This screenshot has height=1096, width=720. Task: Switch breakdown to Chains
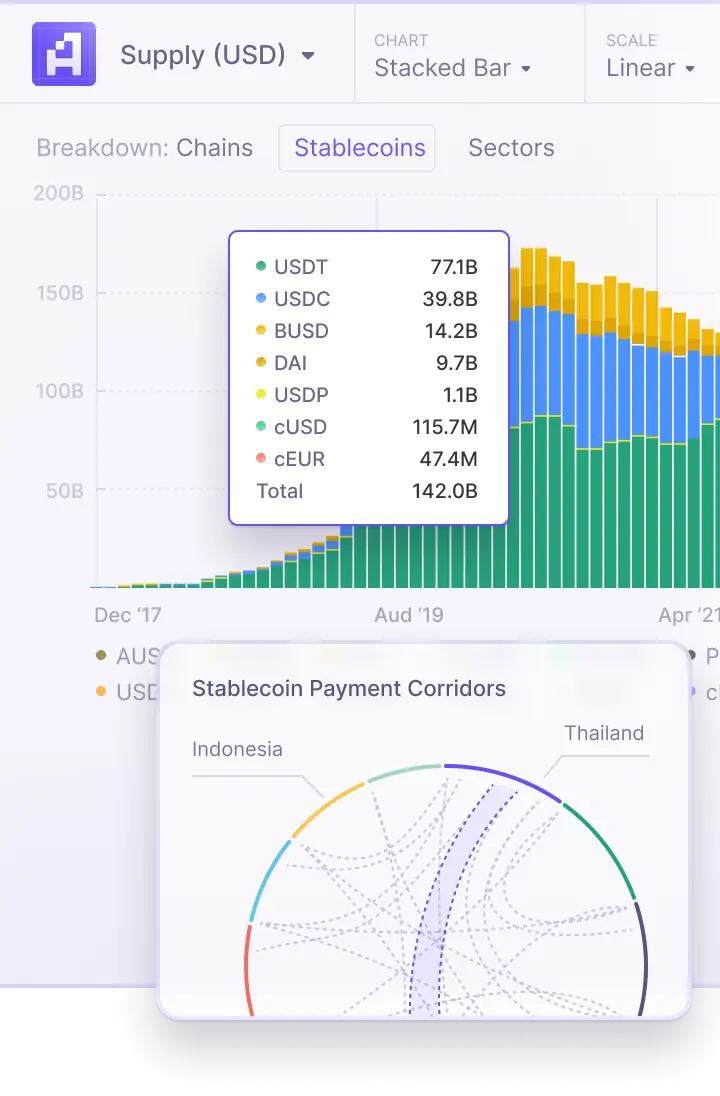pyautogui.click(x=214, y=147)
